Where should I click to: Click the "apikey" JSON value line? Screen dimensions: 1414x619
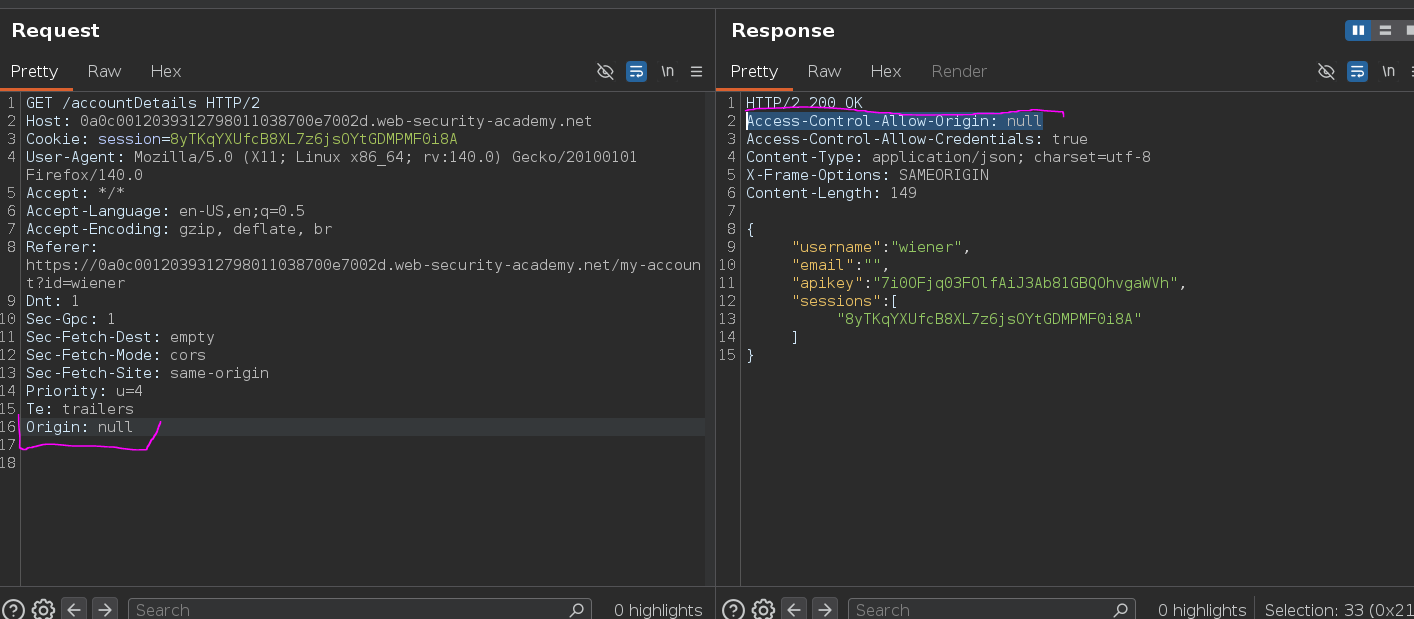(988, 283)
